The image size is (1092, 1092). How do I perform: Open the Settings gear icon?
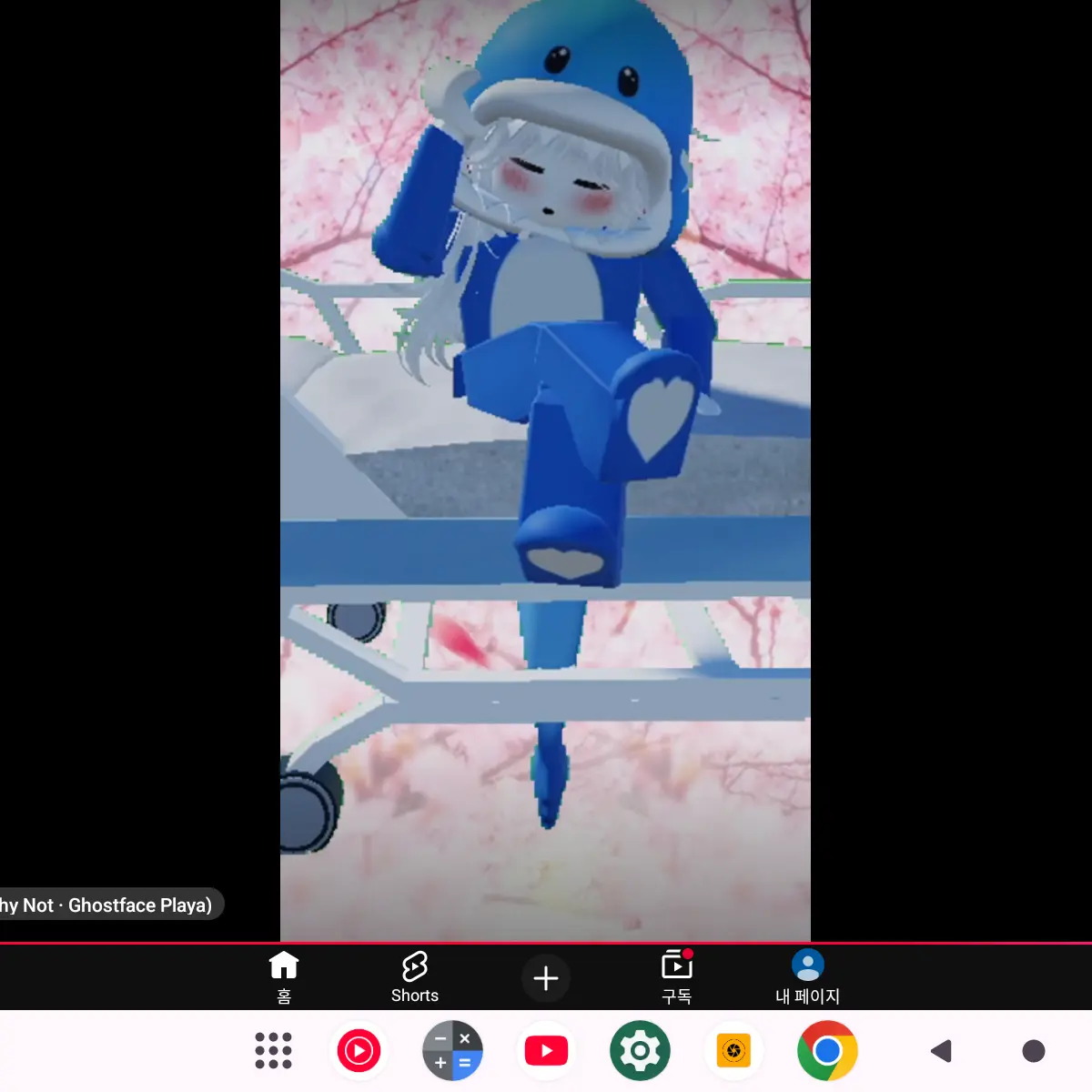point(640,1051)
